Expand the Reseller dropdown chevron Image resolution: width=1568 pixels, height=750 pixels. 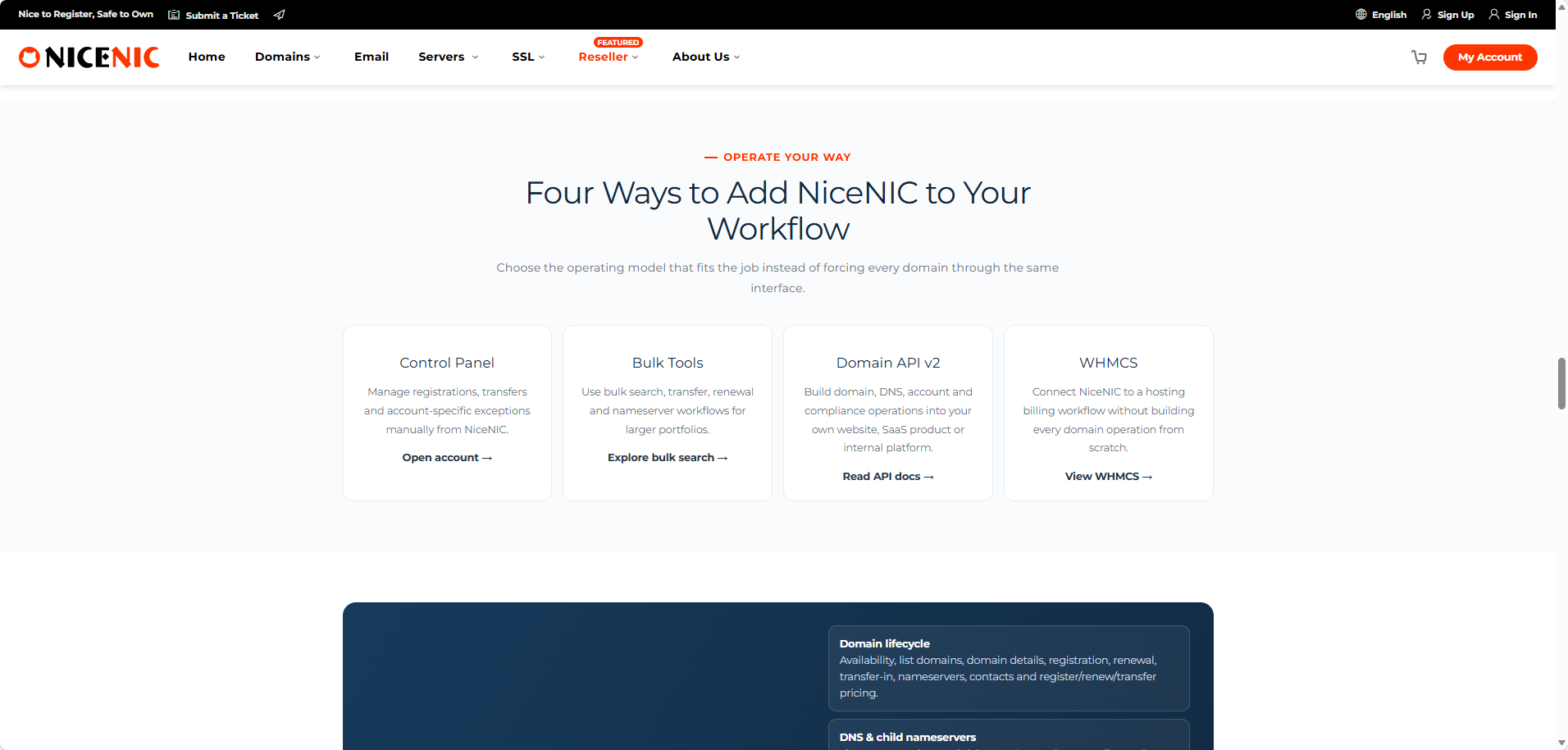pos(635,57)
